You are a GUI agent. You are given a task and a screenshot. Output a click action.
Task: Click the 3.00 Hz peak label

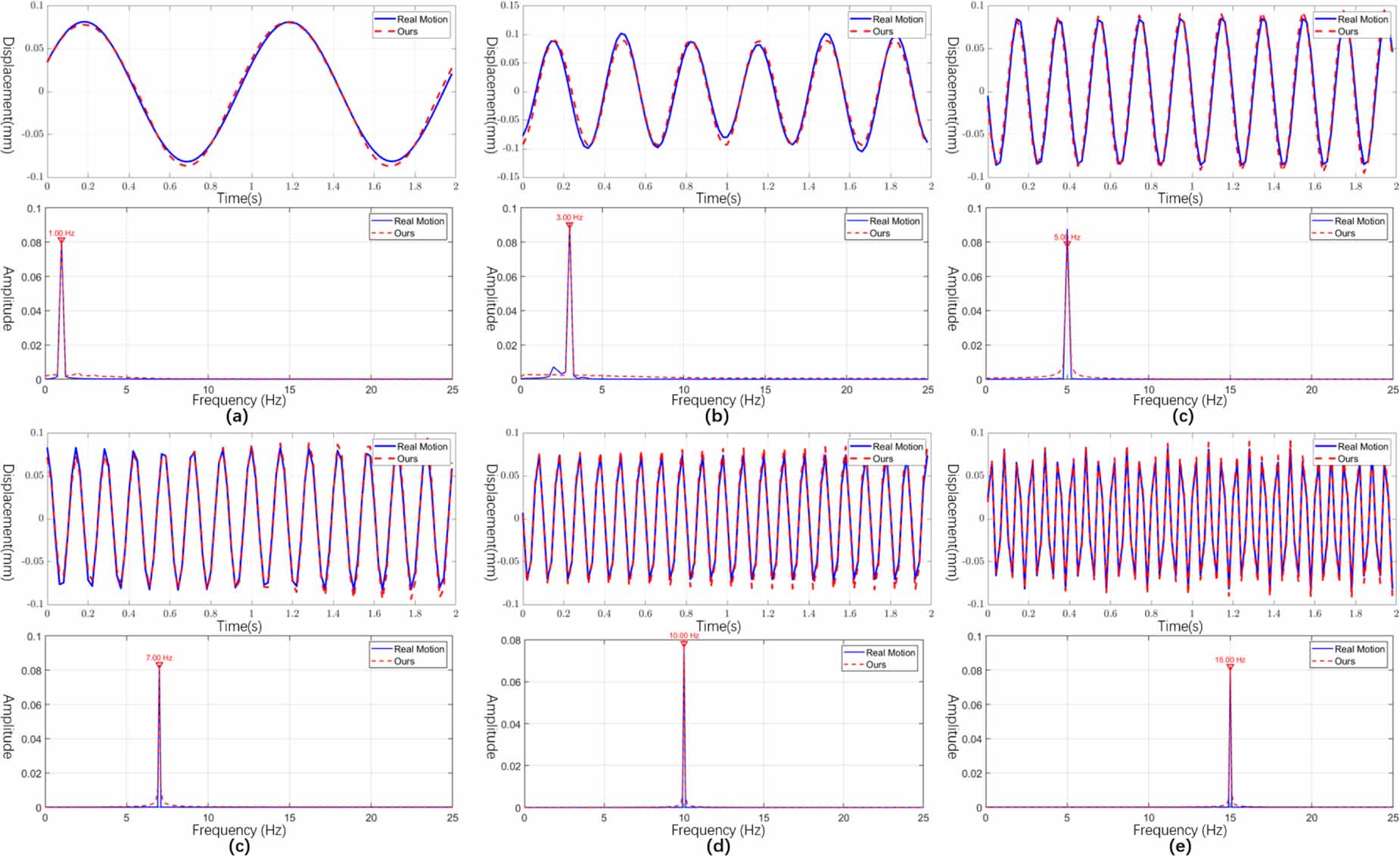tap(569, 217)
